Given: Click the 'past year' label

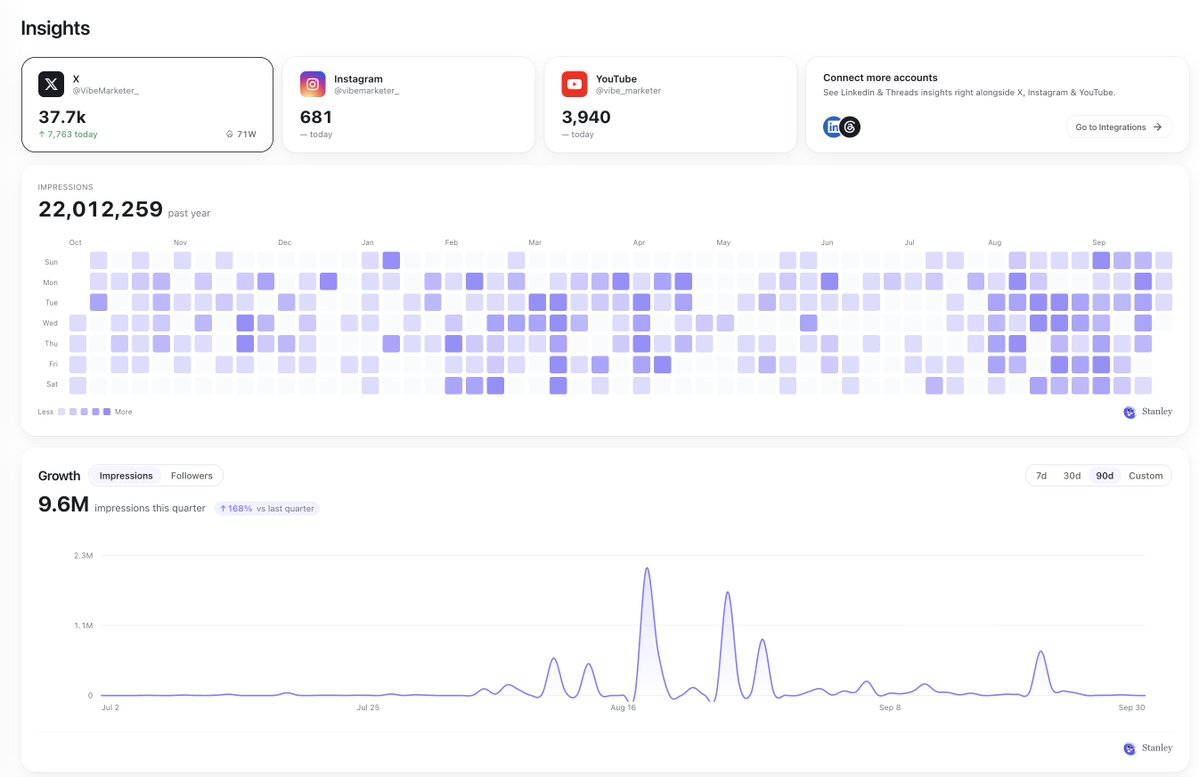Looking at the screenshot, I should tap(189, 213).
